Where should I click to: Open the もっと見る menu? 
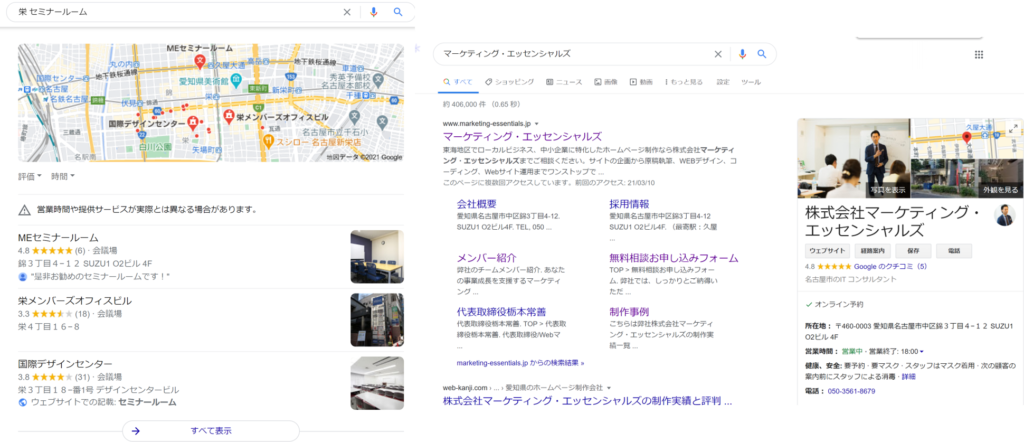tap(683, 82)
